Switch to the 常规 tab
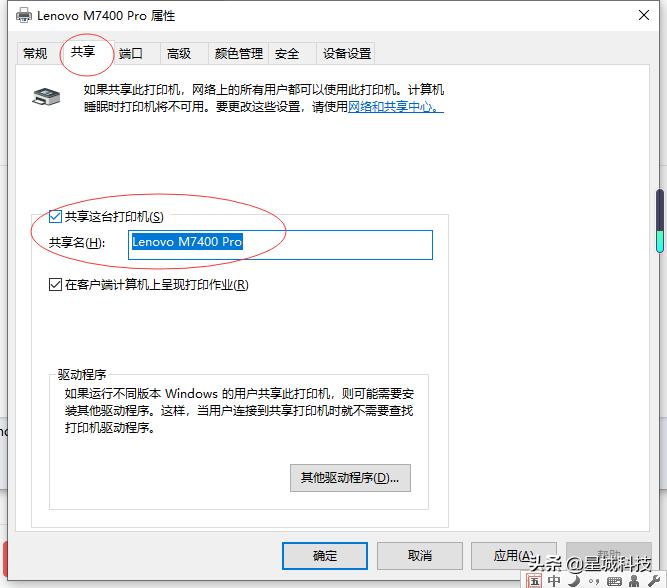 [35, 54]
